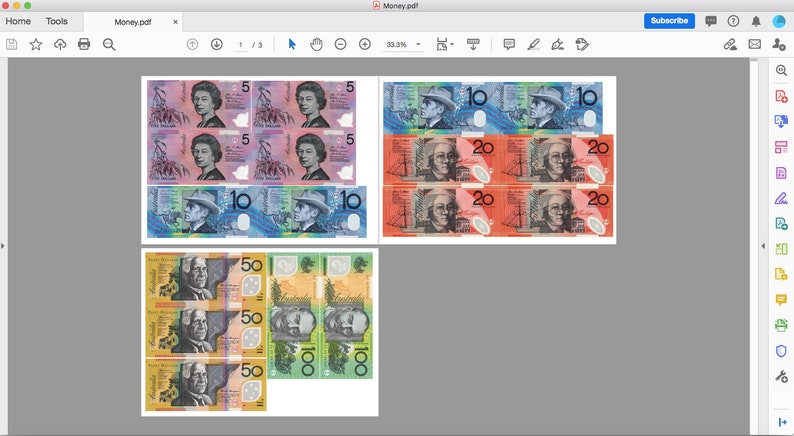The height and width of the screenshot is (436, 794).
Task: Enable scrolling page display mode icon
Action: 473,45
